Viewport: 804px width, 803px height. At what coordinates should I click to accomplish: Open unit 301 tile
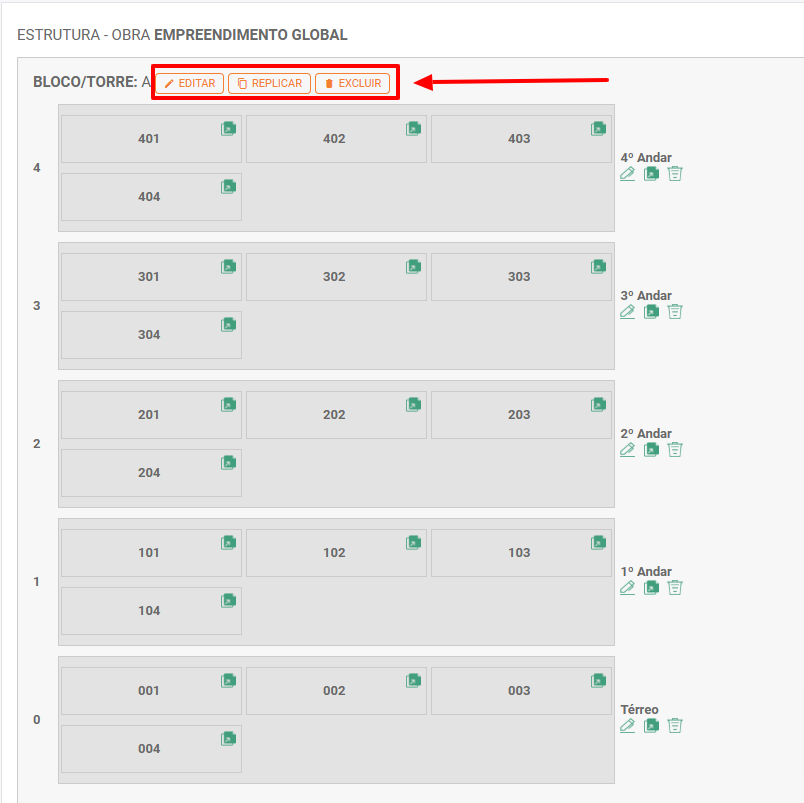[149, 277]
